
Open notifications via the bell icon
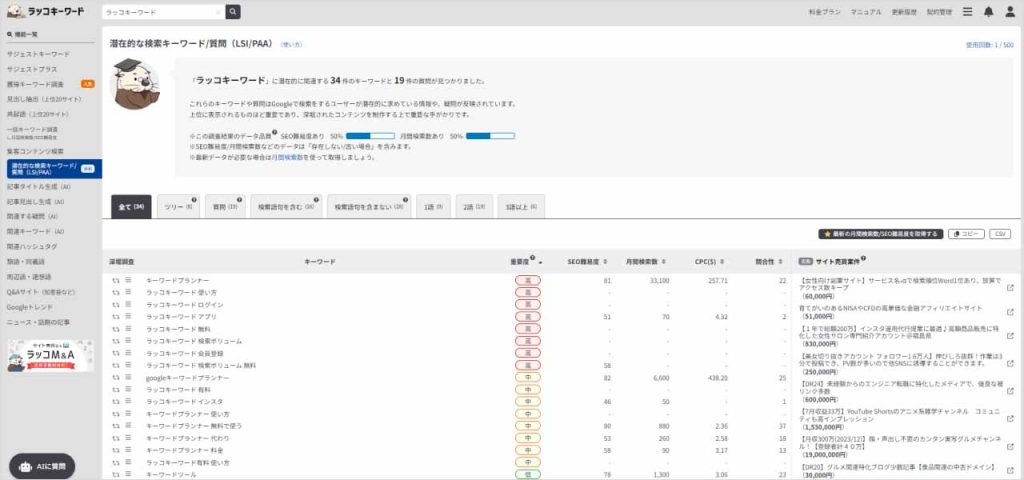(989, 12)
